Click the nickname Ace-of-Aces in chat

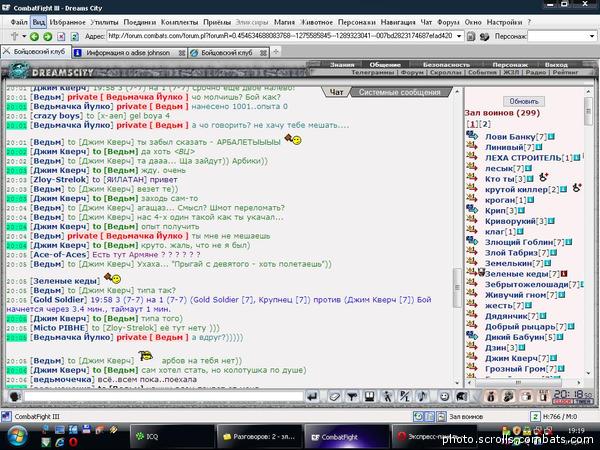(60, 254)
